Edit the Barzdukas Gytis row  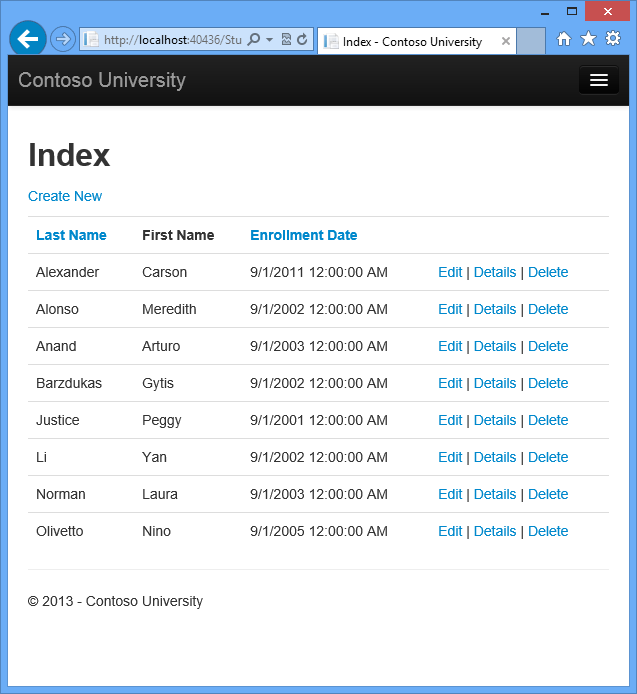(450, 383)
